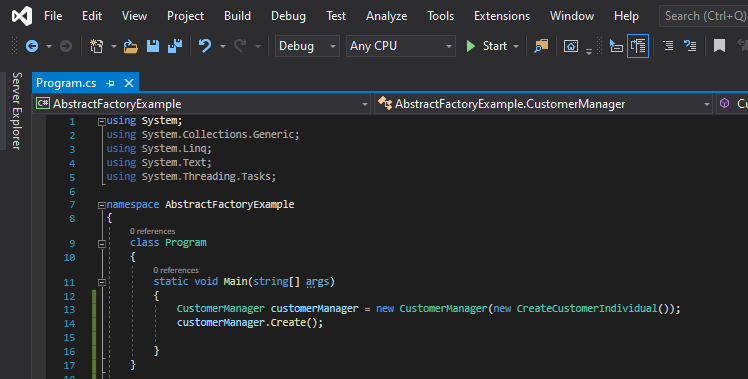Open the Debug configuration dropdown
748x379 pixels.
pyautogui.click(x=307, y=46)
